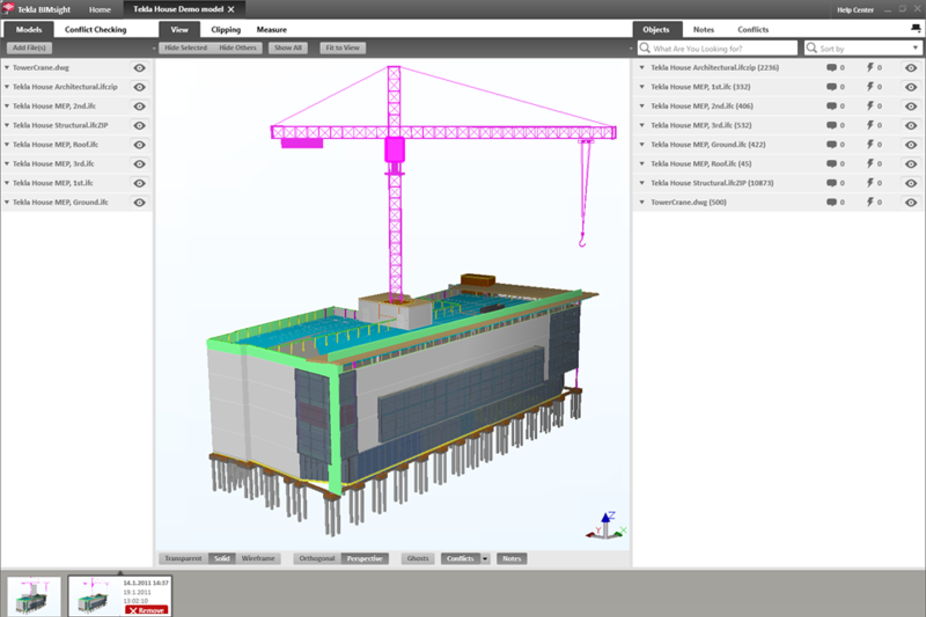Close the Tekla House Demo model tab
926x617 pixels.
231,9
